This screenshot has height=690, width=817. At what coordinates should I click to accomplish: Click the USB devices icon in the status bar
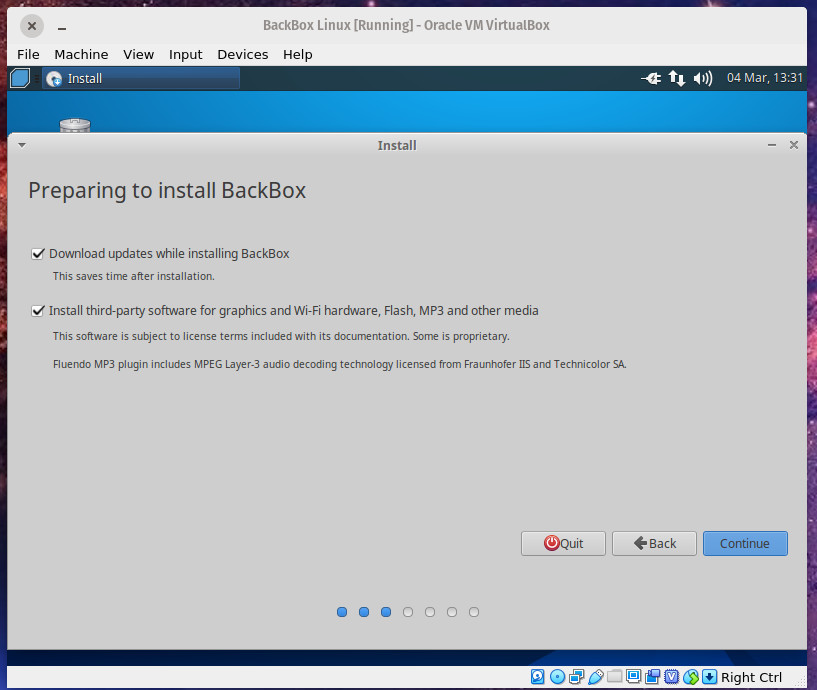595,677
